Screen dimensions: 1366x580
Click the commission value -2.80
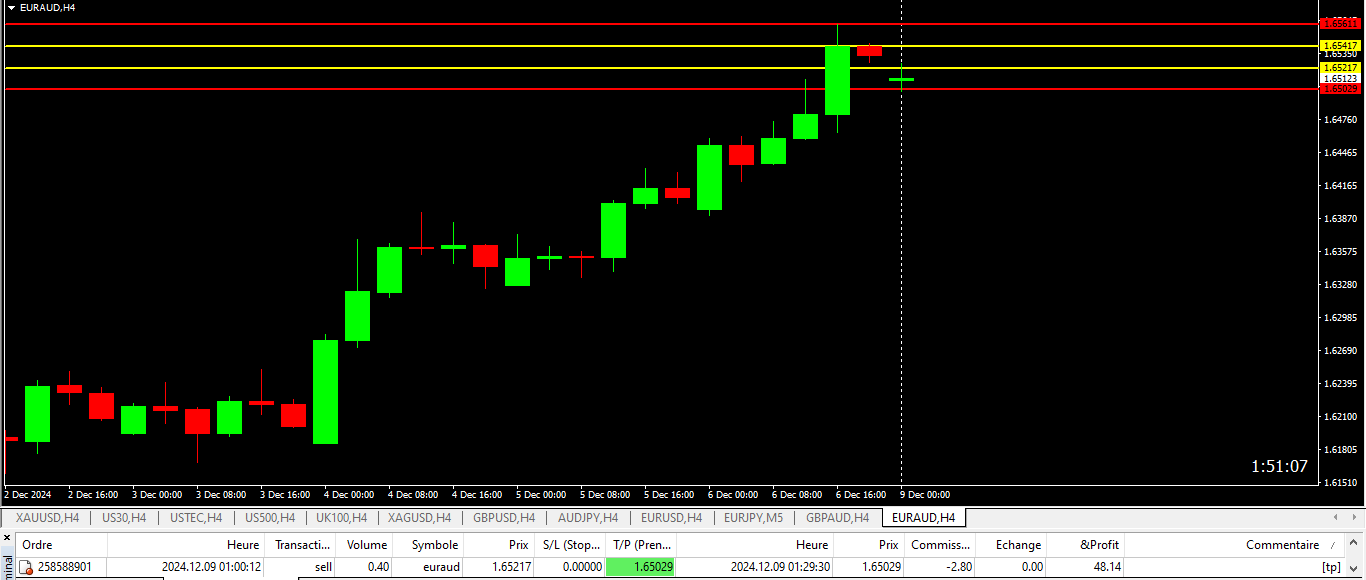pos(958,567)
